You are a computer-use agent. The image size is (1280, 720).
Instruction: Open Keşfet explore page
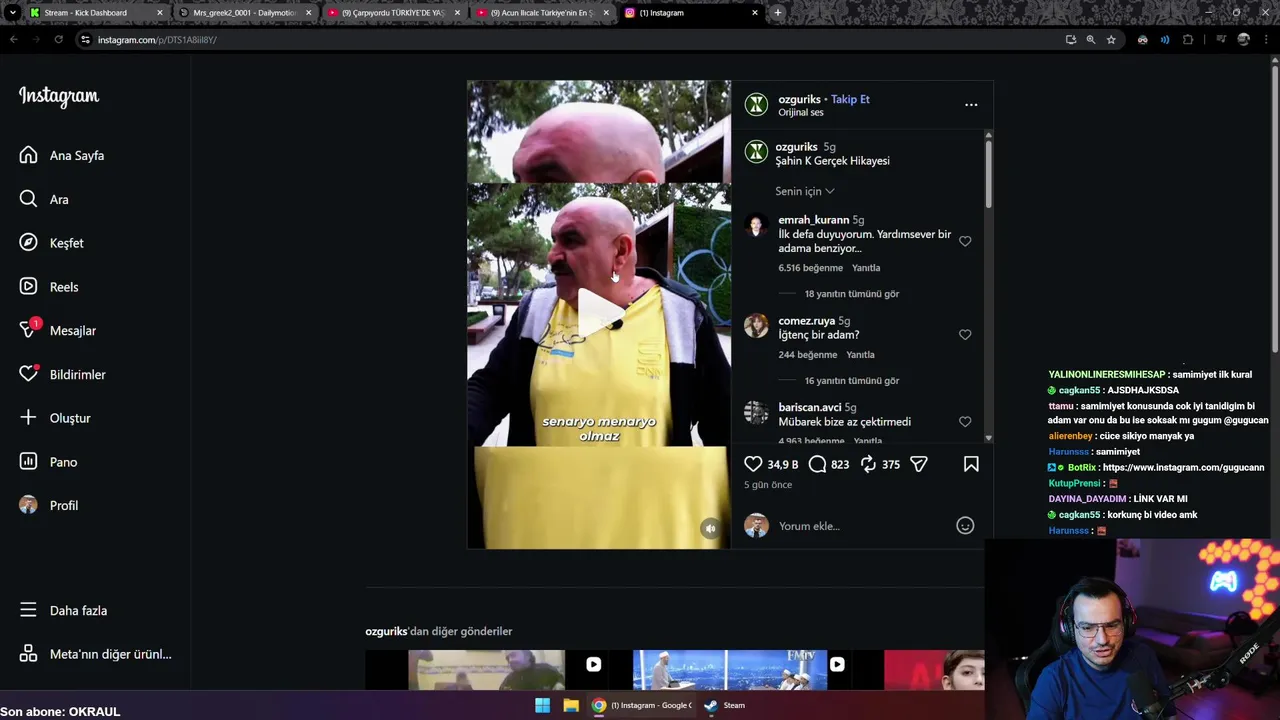(52, 243)
